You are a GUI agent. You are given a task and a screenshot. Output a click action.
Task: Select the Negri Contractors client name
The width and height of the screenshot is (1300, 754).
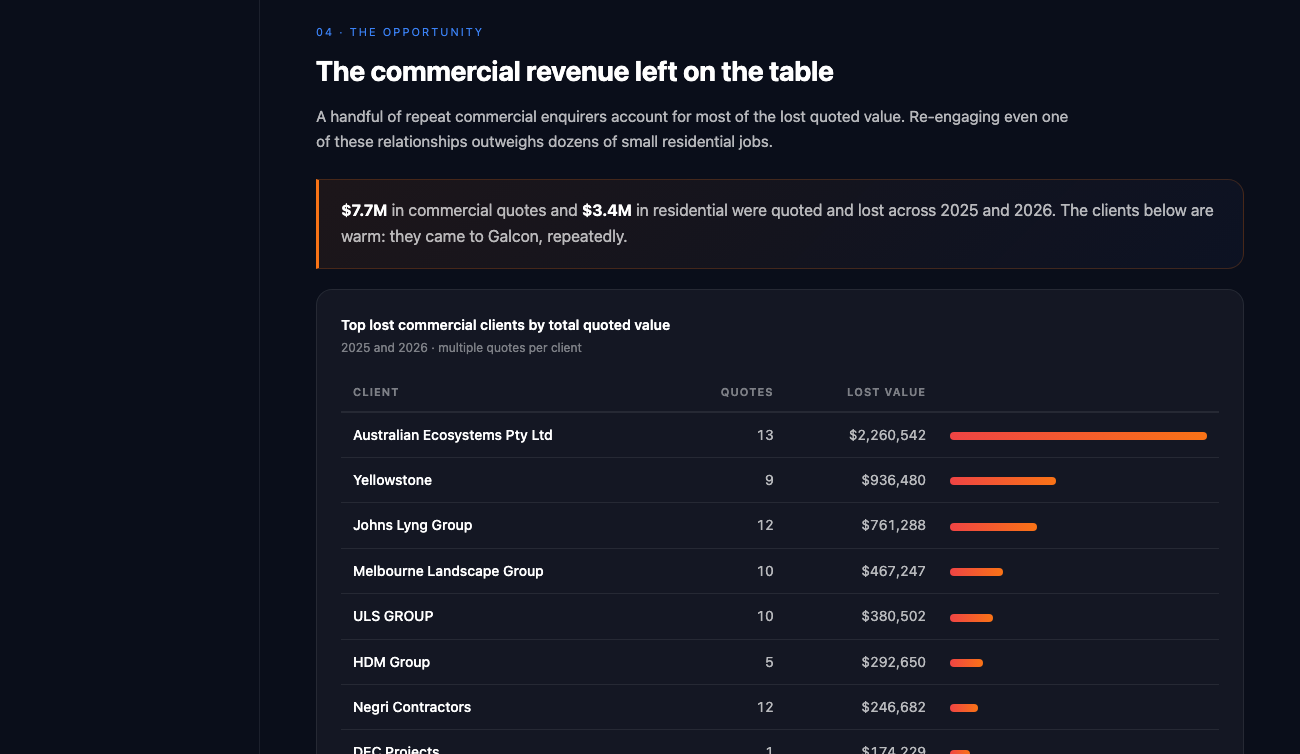412,707
